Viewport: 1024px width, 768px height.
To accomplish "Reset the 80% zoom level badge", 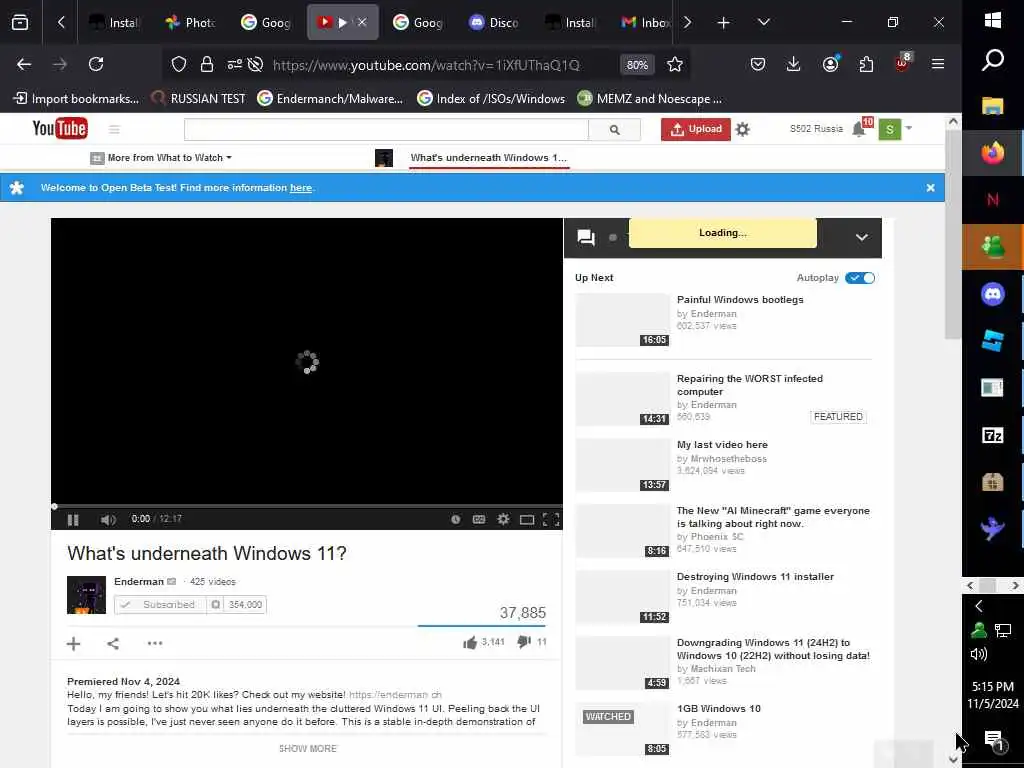I will 637,65.
